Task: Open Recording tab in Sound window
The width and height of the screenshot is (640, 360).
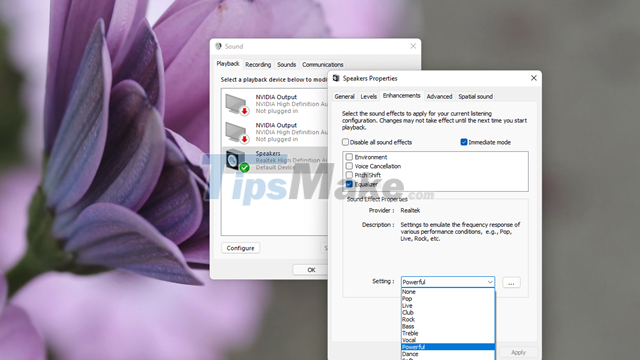Action: click(258, 64)
